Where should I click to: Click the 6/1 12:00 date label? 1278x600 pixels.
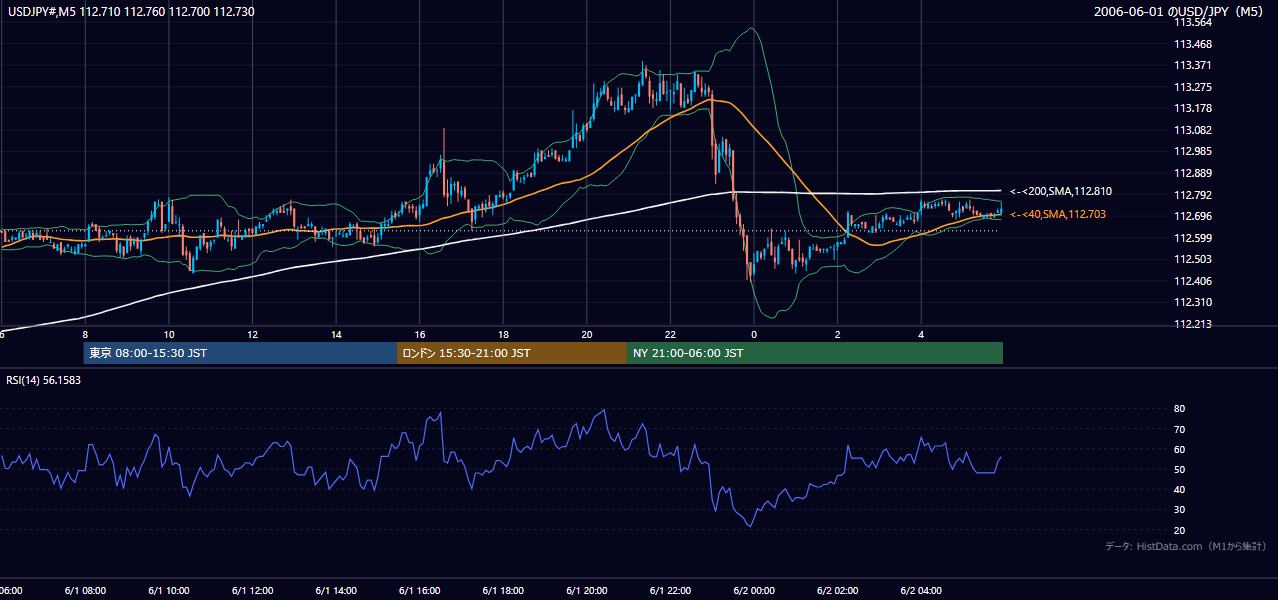(252, 590)
